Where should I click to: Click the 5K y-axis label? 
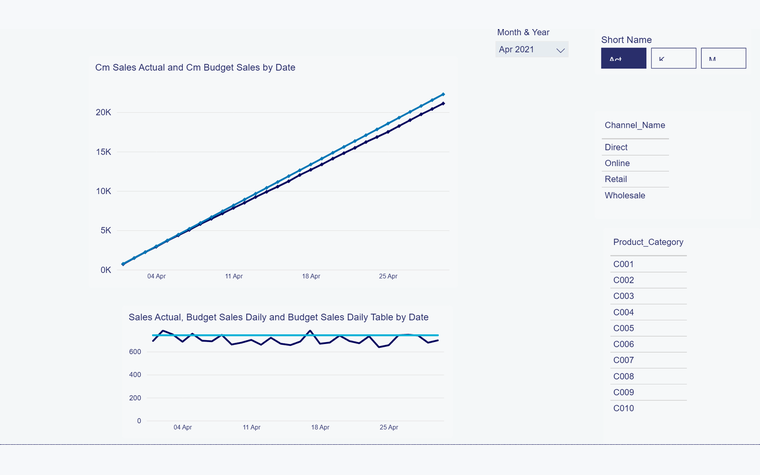(106, 231)
